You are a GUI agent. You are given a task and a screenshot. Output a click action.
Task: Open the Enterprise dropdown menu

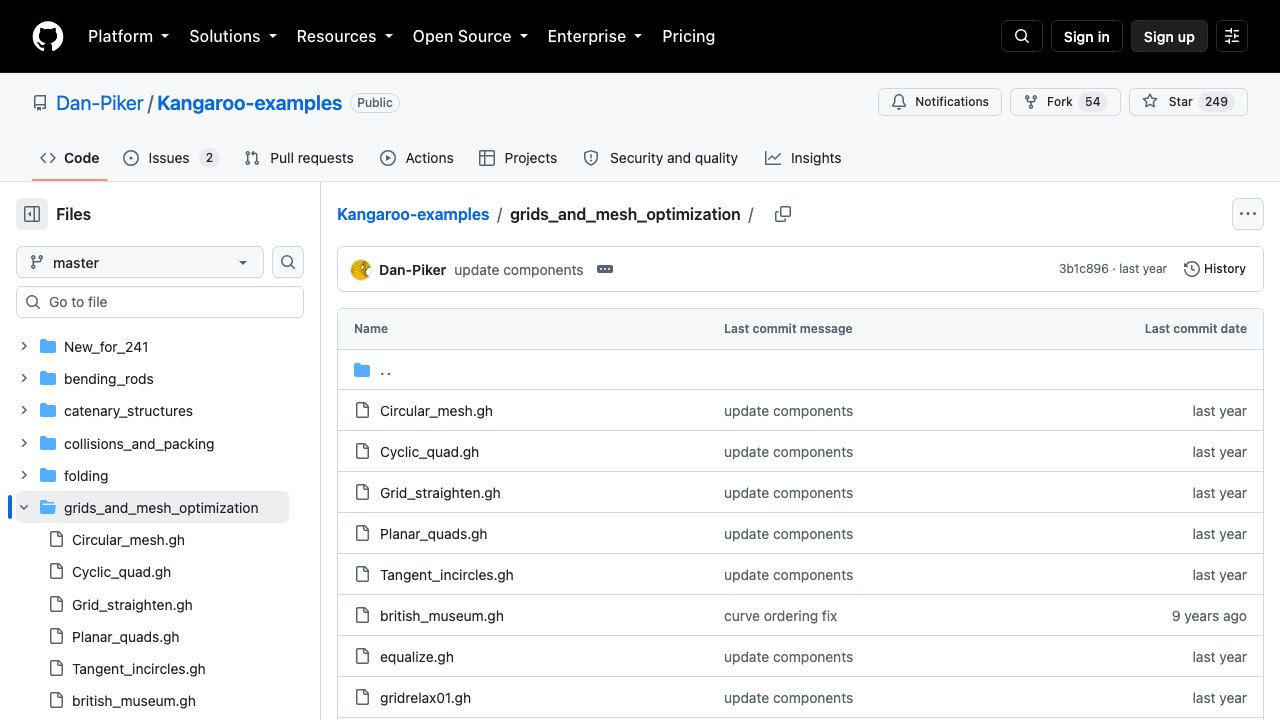[x=594, y=36]
